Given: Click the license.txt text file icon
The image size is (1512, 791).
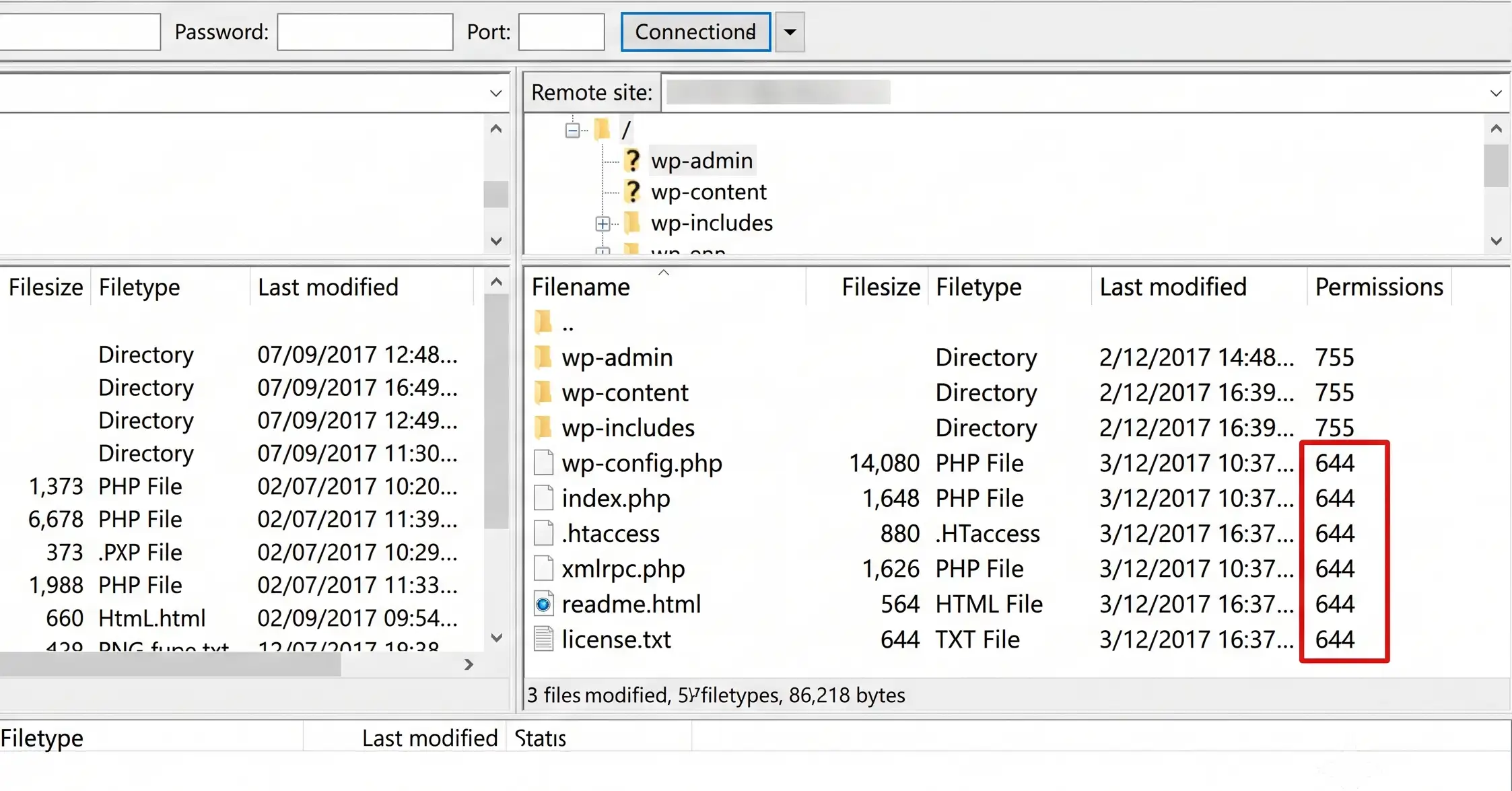Looking at the screenshot, I should point(543,639).
